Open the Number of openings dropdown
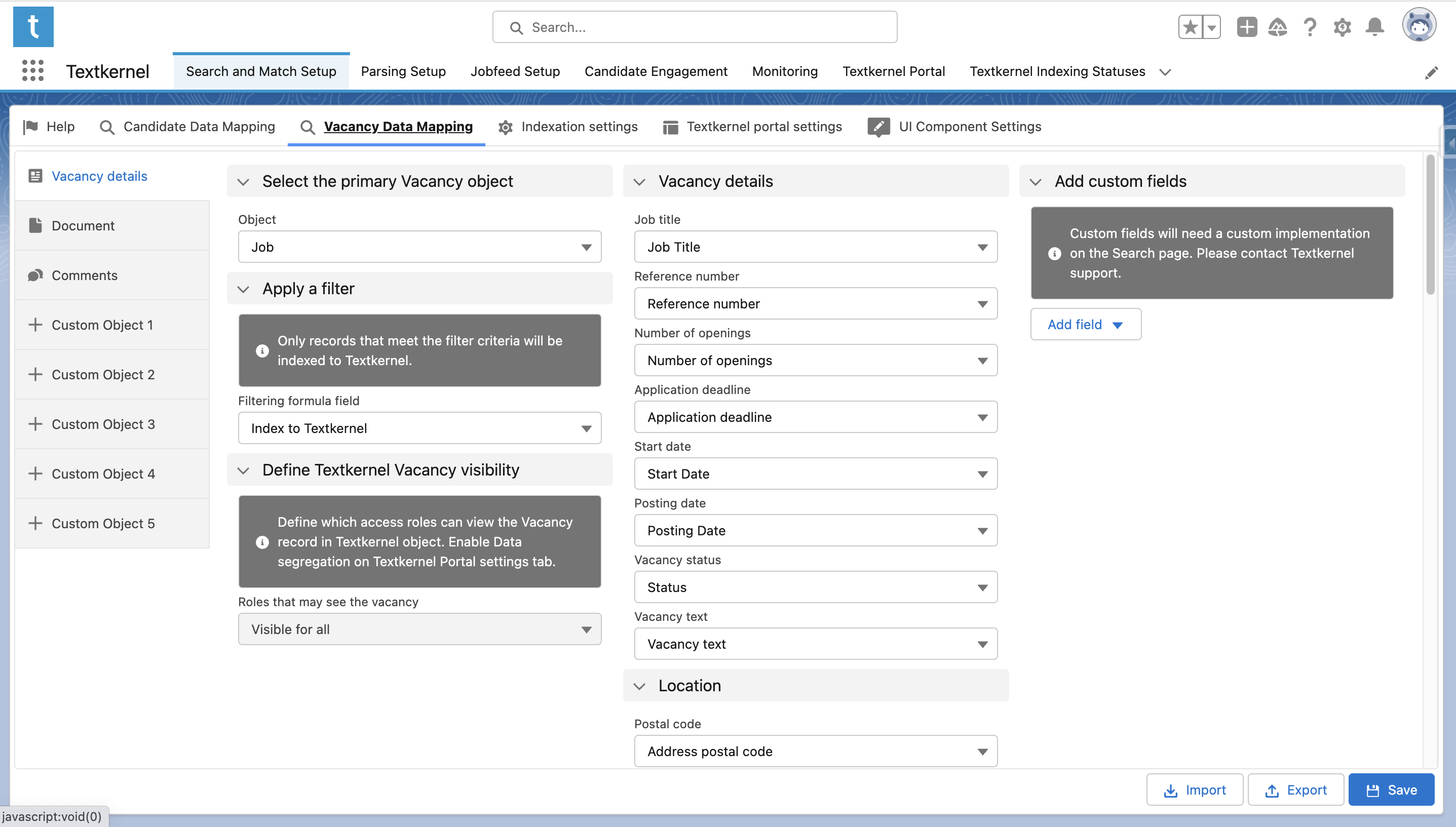Screen dimensions: 1456x827 816,360
